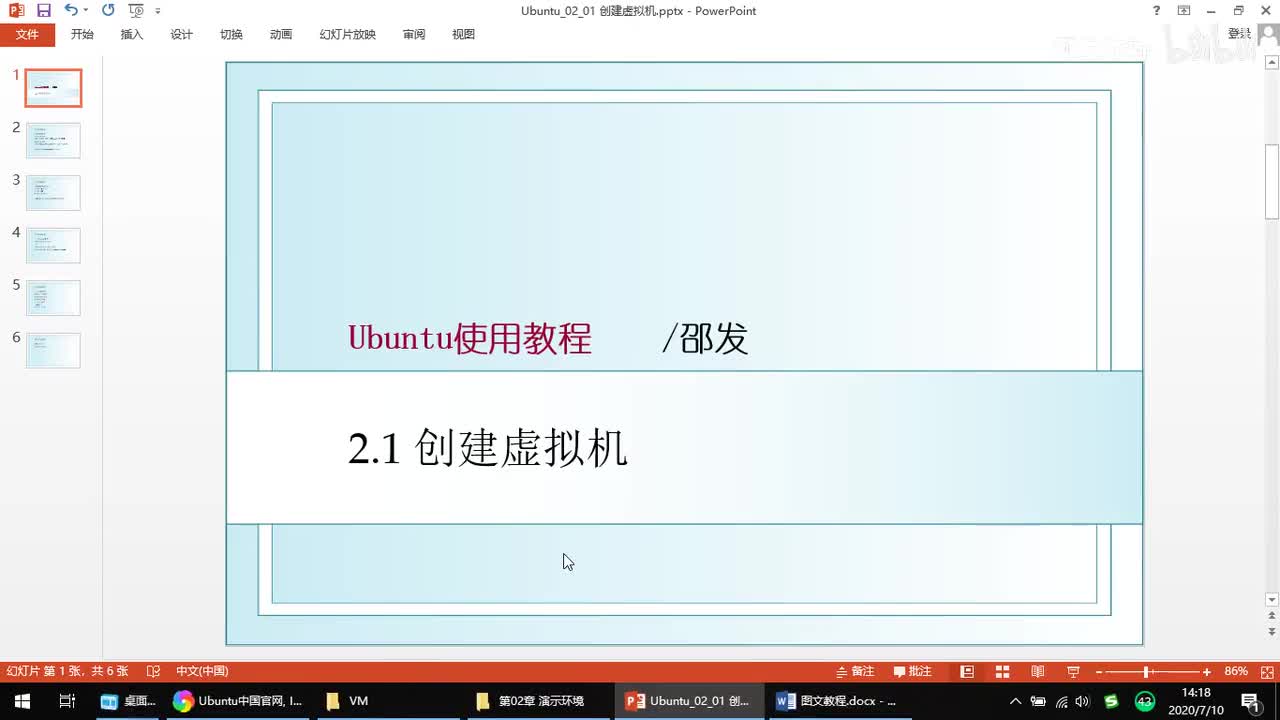Open the 动画 (Animations) ribbon tab
The image size is (1280, 720).
coord(281,34)
